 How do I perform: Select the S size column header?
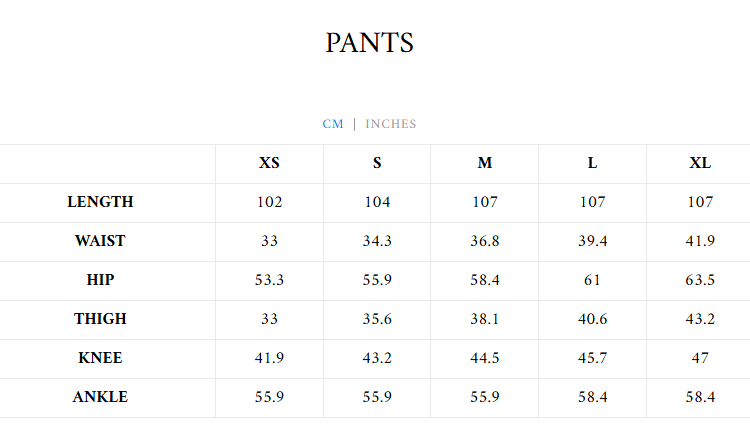tap(377, 163)
